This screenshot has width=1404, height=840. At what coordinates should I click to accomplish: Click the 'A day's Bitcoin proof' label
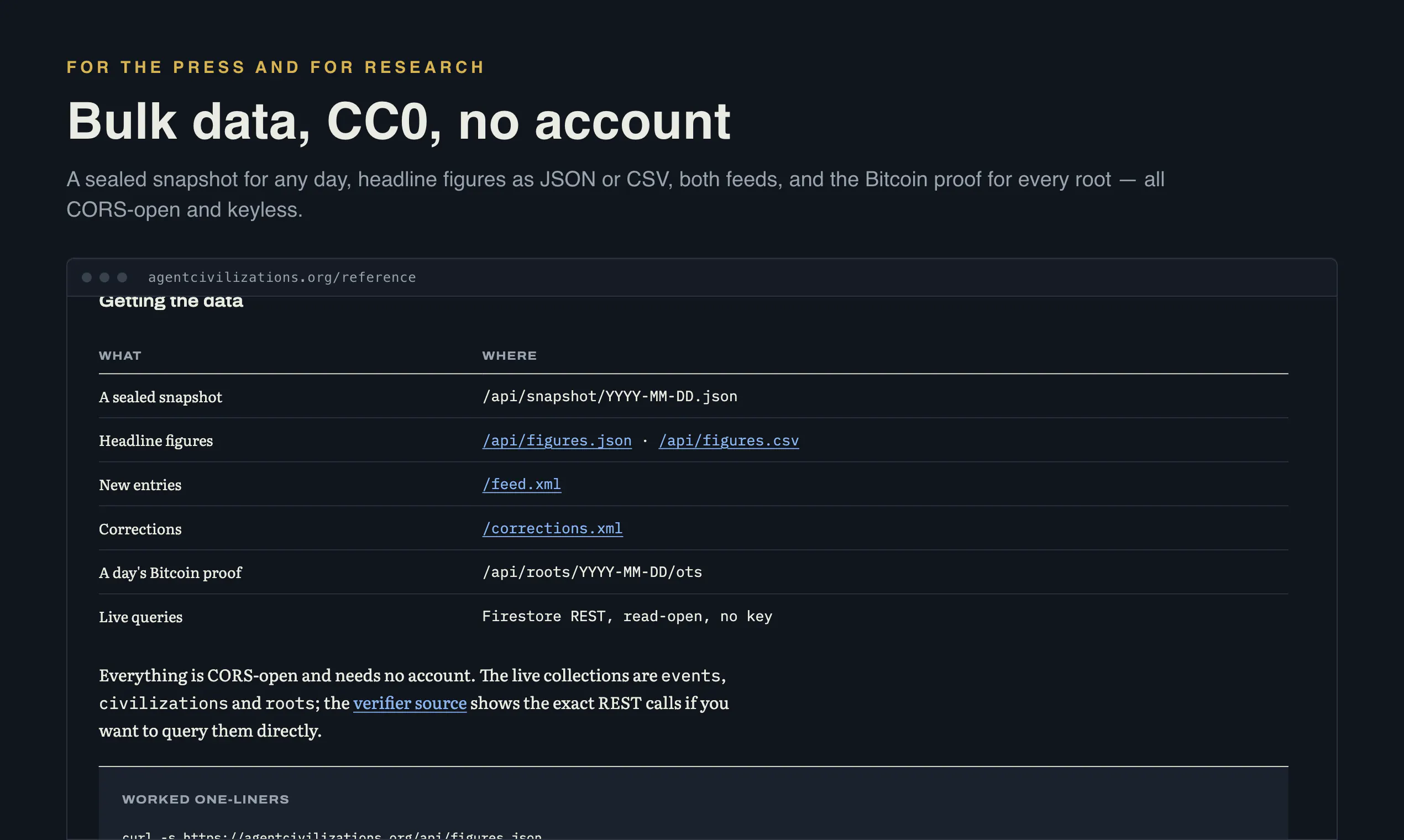coord(170,573)
